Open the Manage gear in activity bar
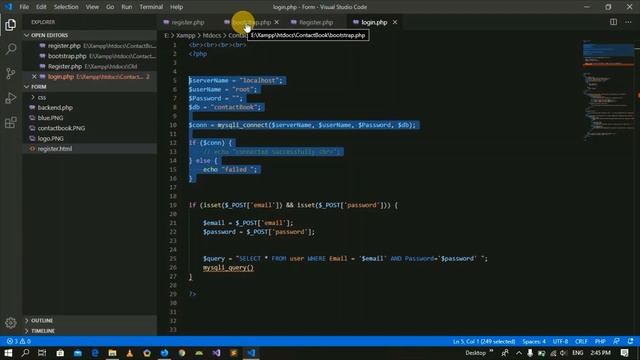 click(x=11, y=323)
